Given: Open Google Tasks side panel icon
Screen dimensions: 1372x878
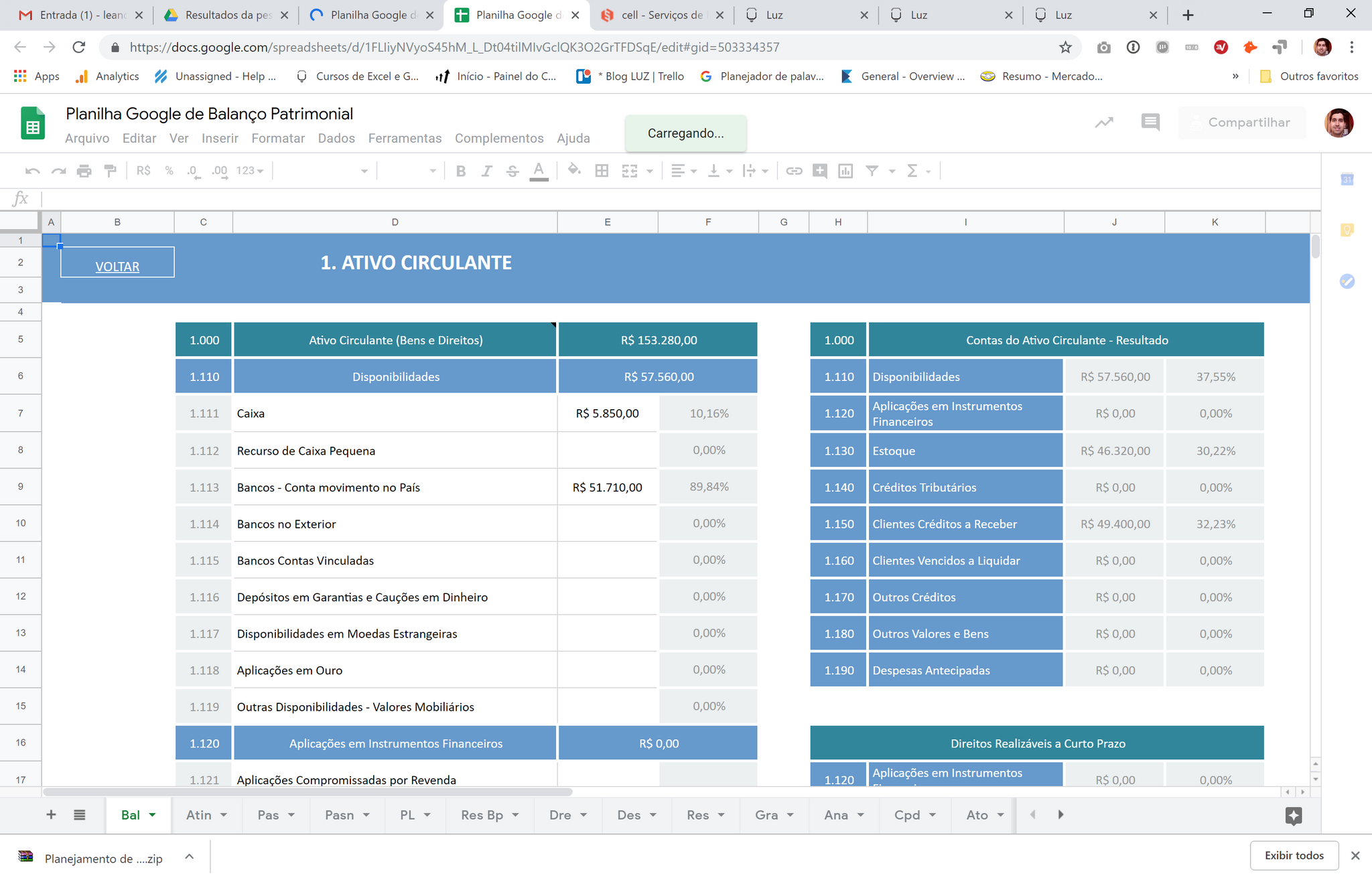Looking at the screenshot, I should 1347,281.
